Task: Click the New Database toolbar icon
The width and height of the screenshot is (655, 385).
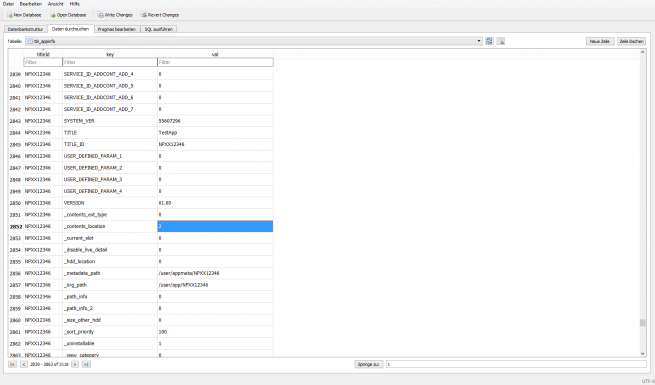Action: (10, 15)
